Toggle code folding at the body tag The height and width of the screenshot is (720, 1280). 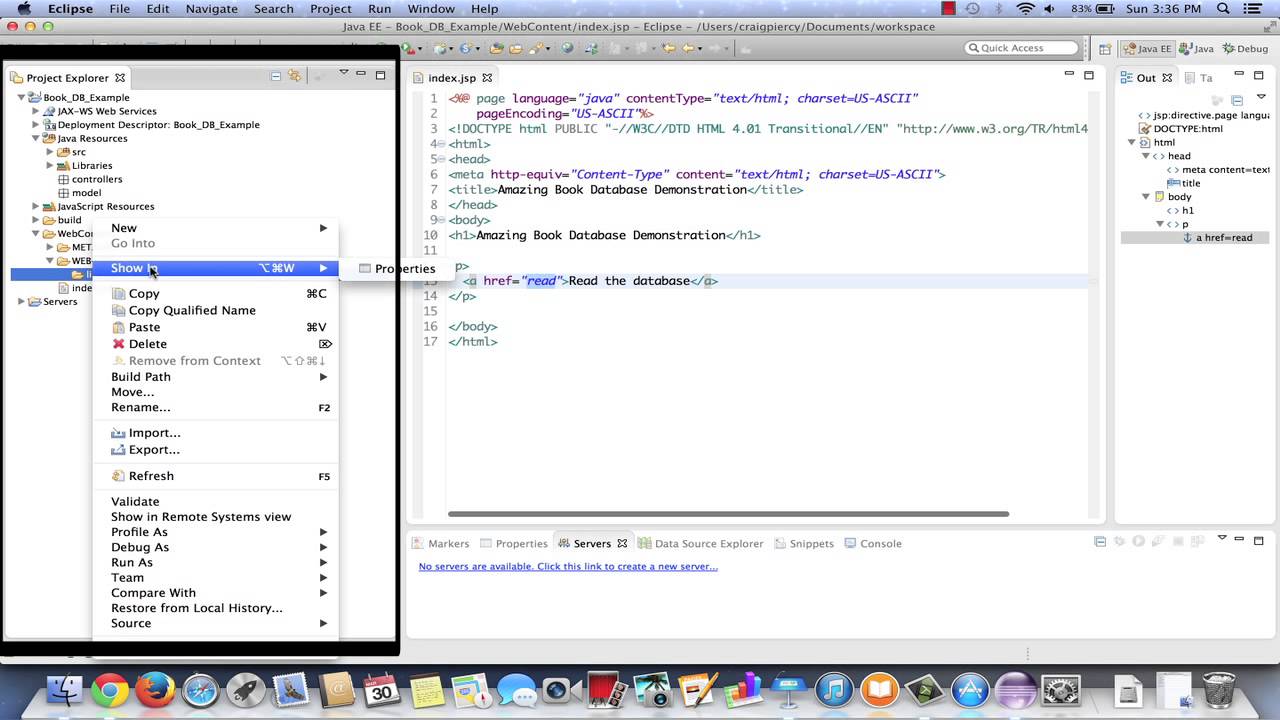click(x=442, y=220)
